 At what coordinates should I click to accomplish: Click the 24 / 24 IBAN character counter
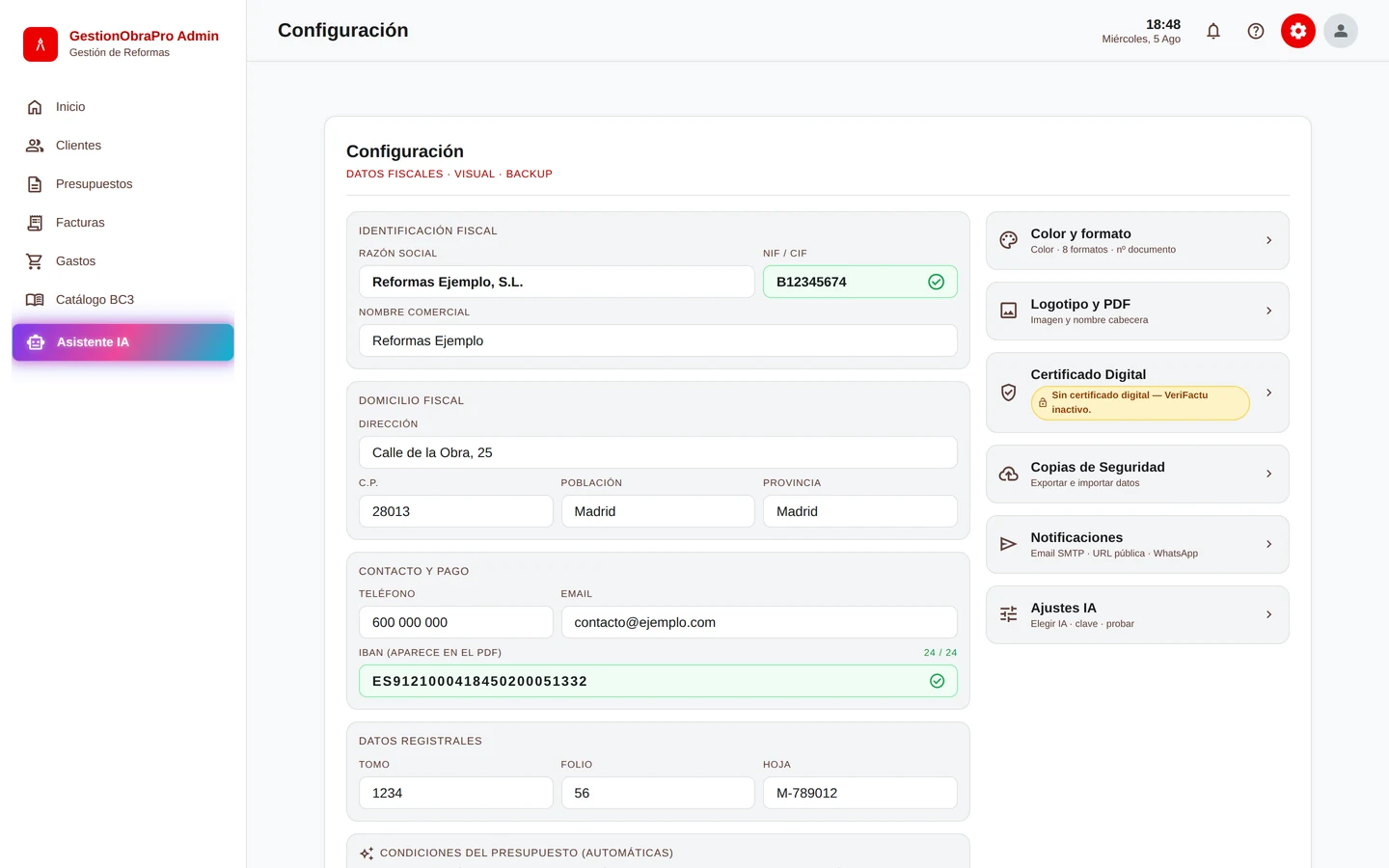(x=940, y=653)
